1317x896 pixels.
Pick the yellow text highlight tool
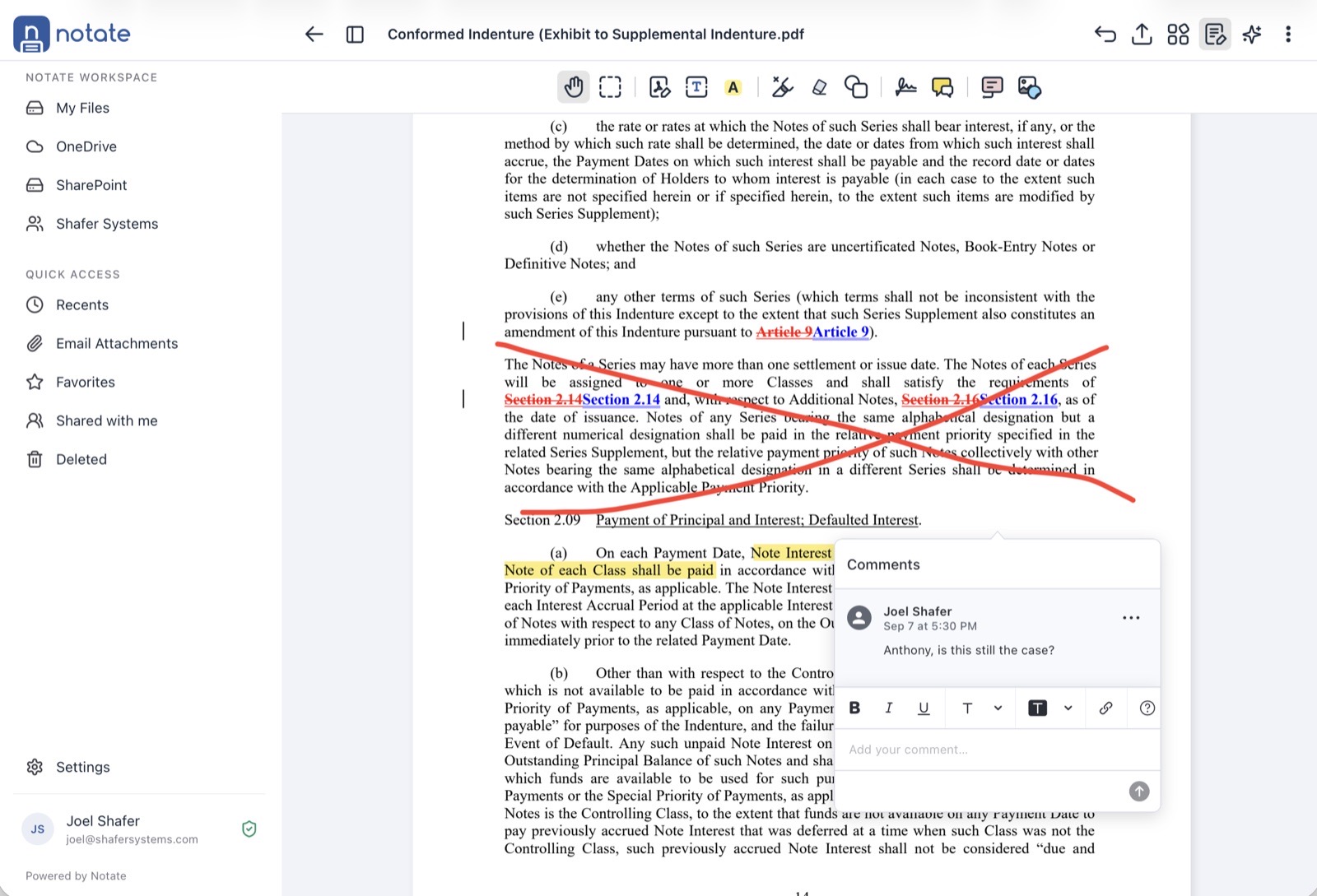click(x=733, y=87)
